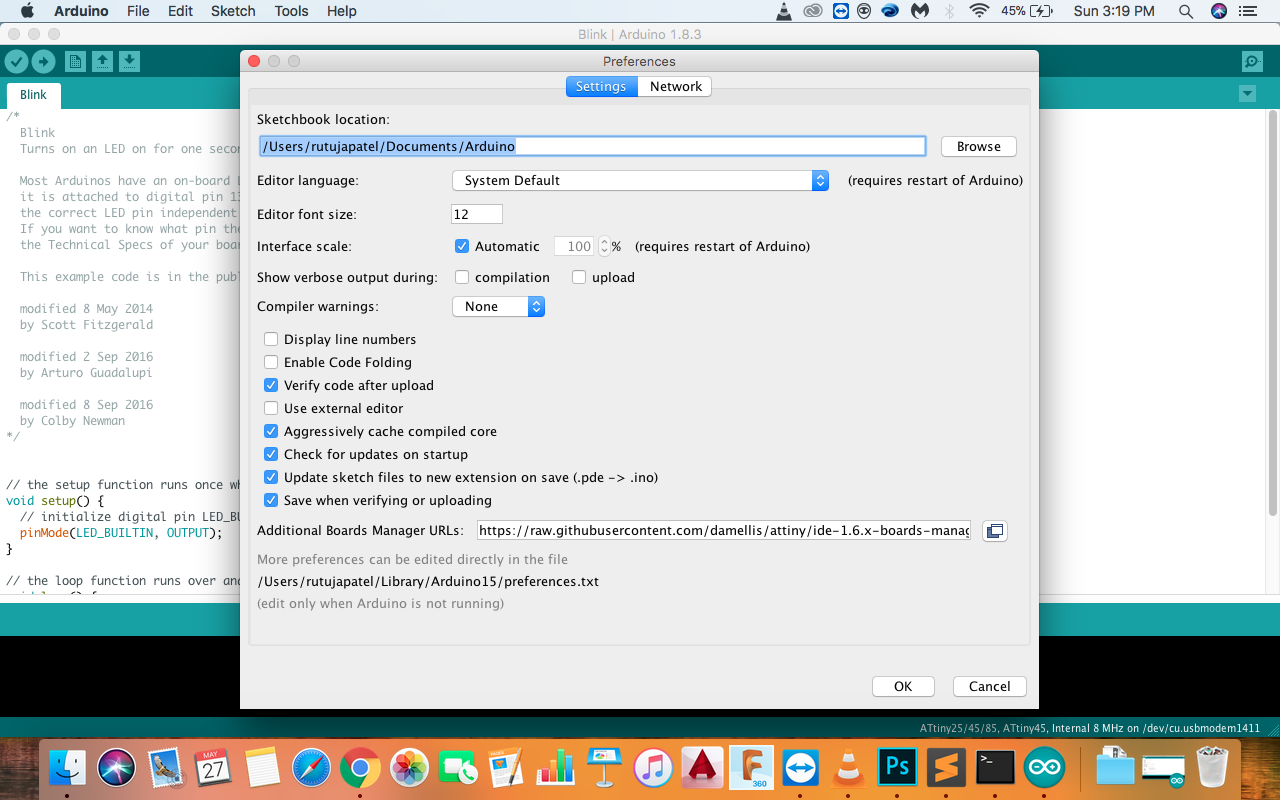The image size is (1280, 800).
Task: Open the Photos app in the dock
Action: point(409,768)
